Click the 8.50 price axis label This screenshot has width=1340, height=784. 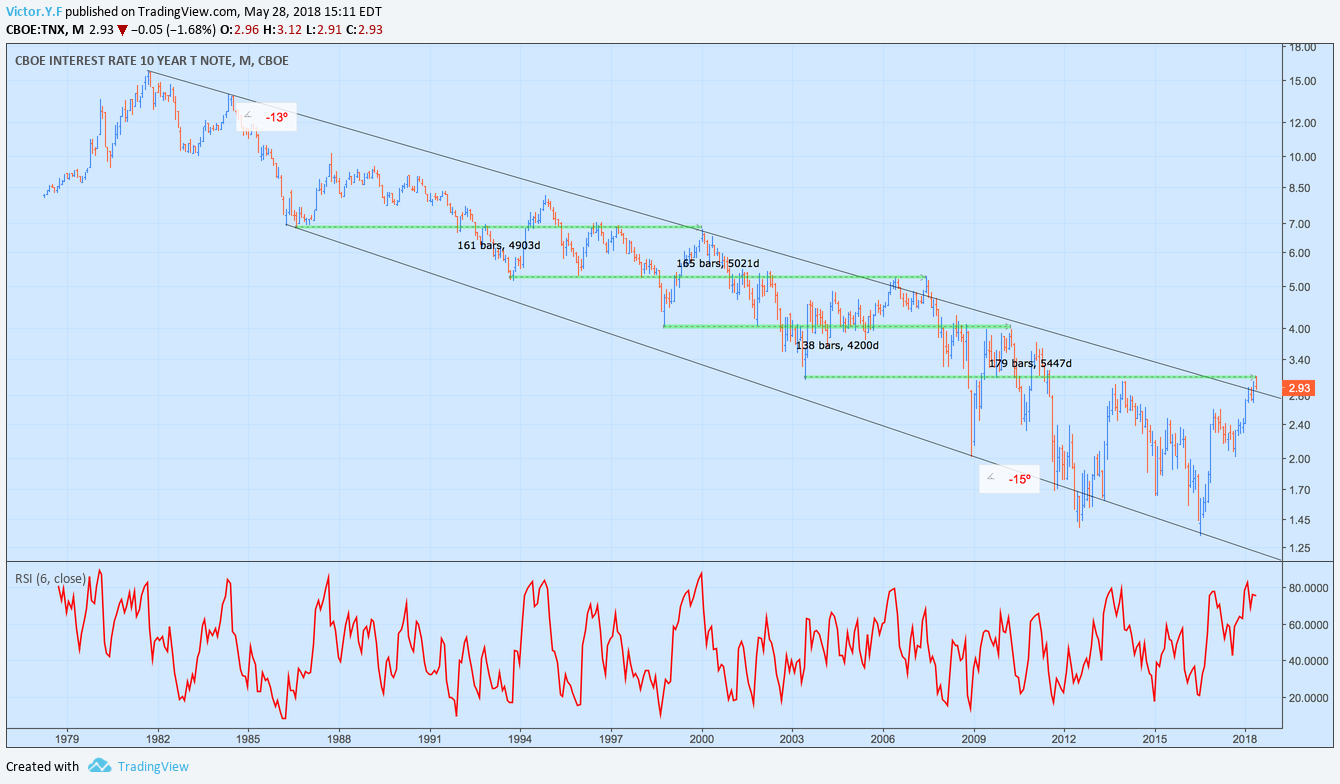[1301, 188]
